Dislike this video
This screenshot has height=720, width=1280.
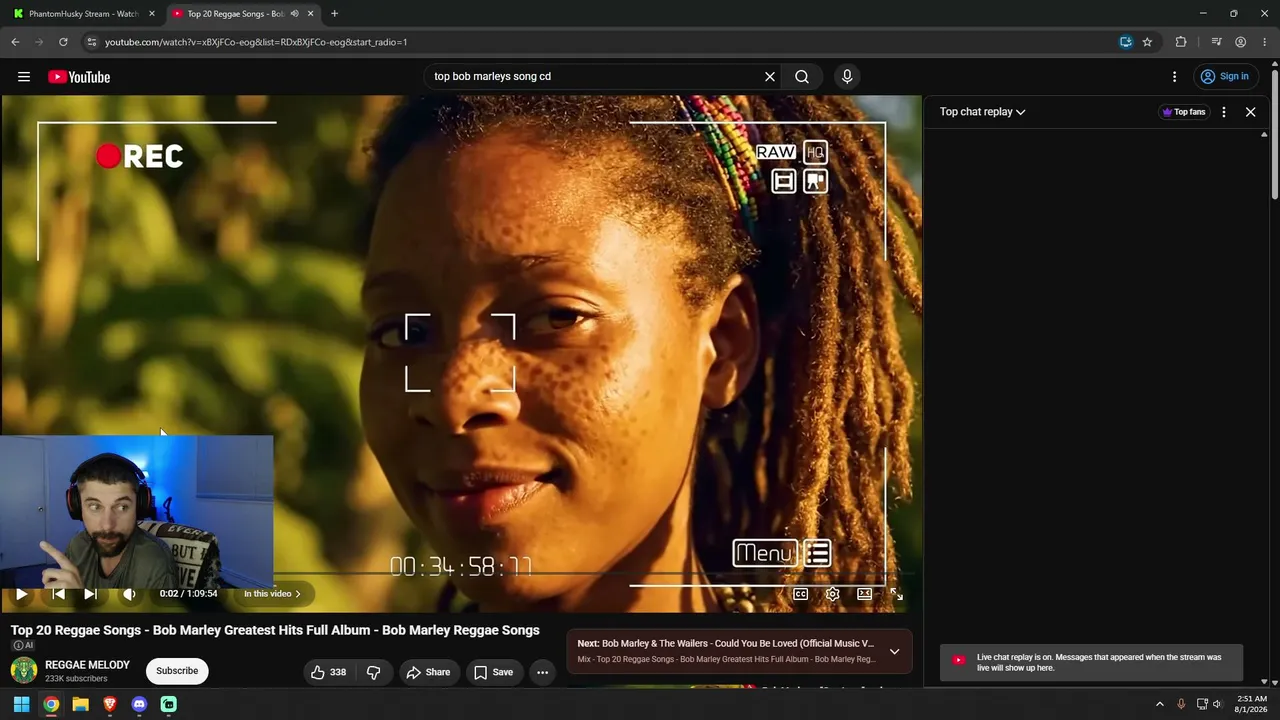(373, 672)
